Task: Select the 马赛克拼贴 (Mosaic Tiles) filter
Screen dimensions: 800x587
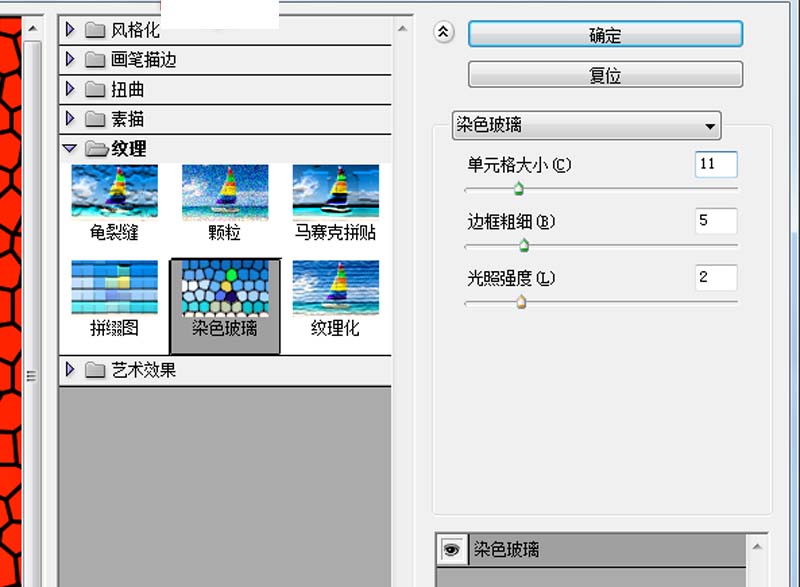Action: (x=335, y=190)
